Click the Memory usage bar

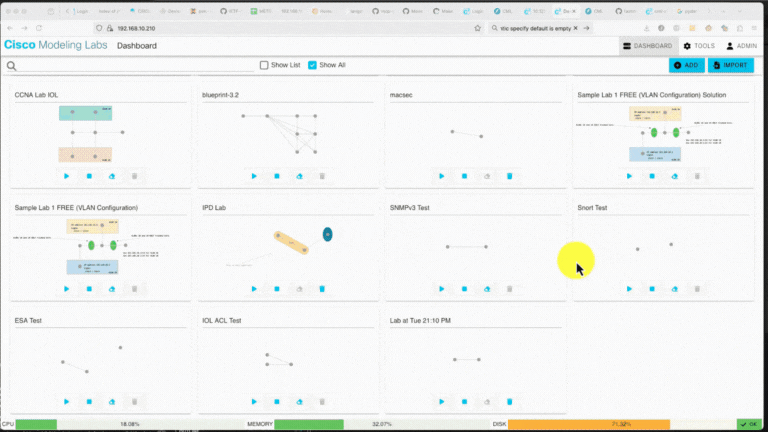(310, 424)
